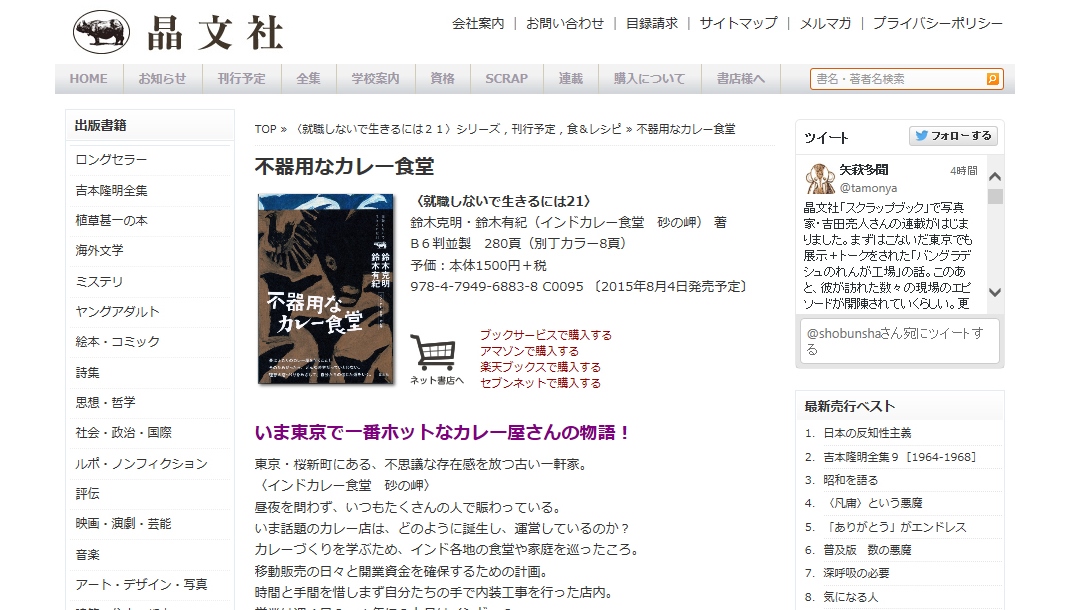
Task: Click the 楽天ブックスで購入する link
Action: click(540, 367)
